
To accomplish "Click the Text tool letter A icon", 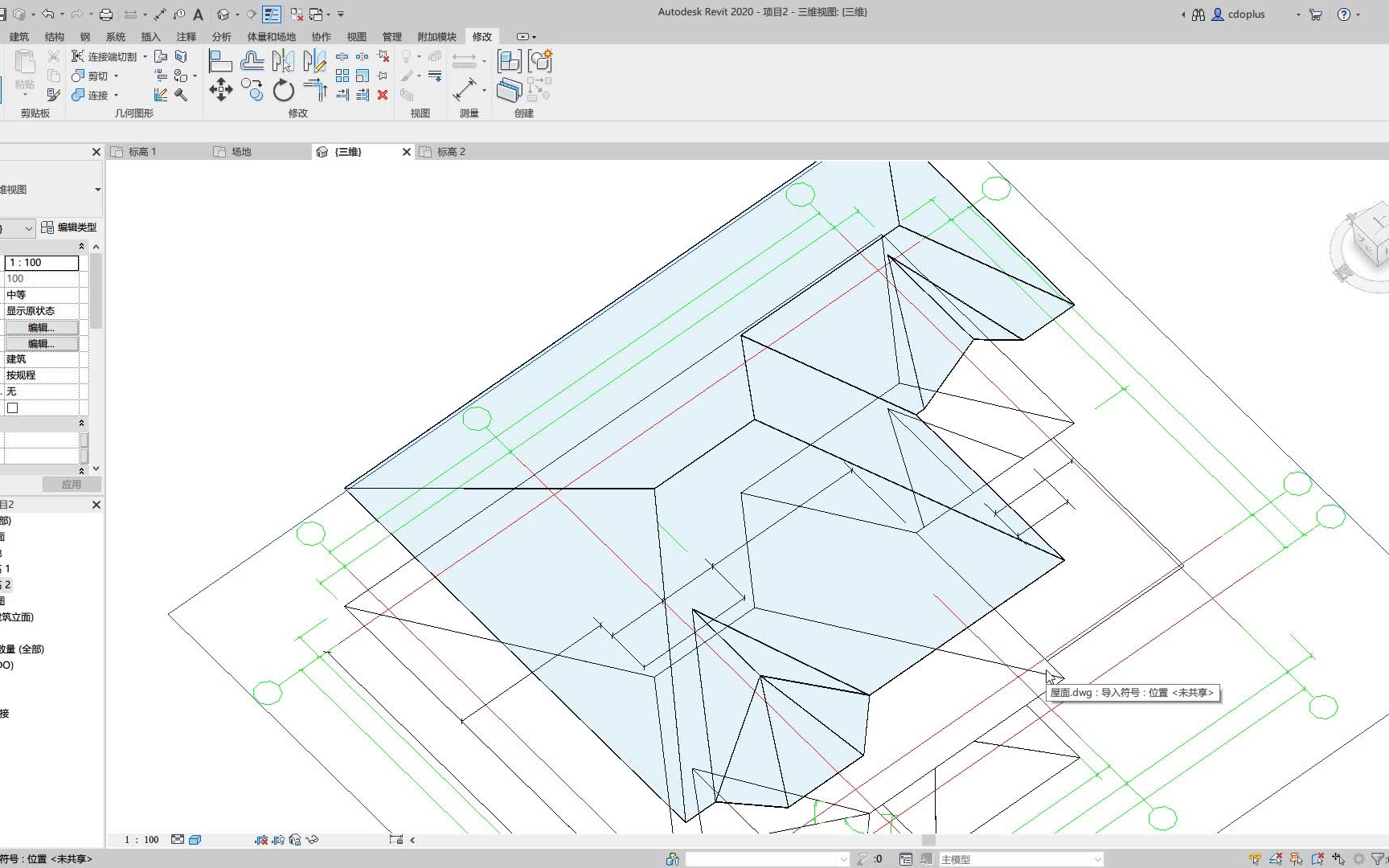I will pos(198,14).
